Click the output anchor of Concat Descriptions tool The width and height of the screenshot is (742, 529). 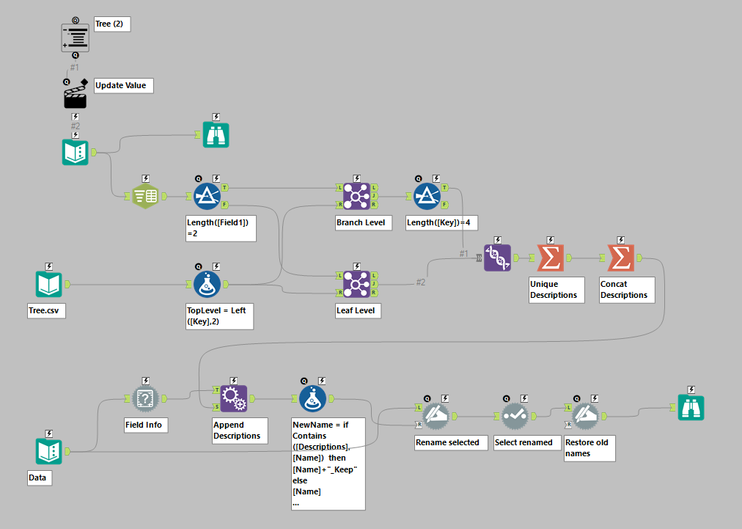(x=639, y=258)
